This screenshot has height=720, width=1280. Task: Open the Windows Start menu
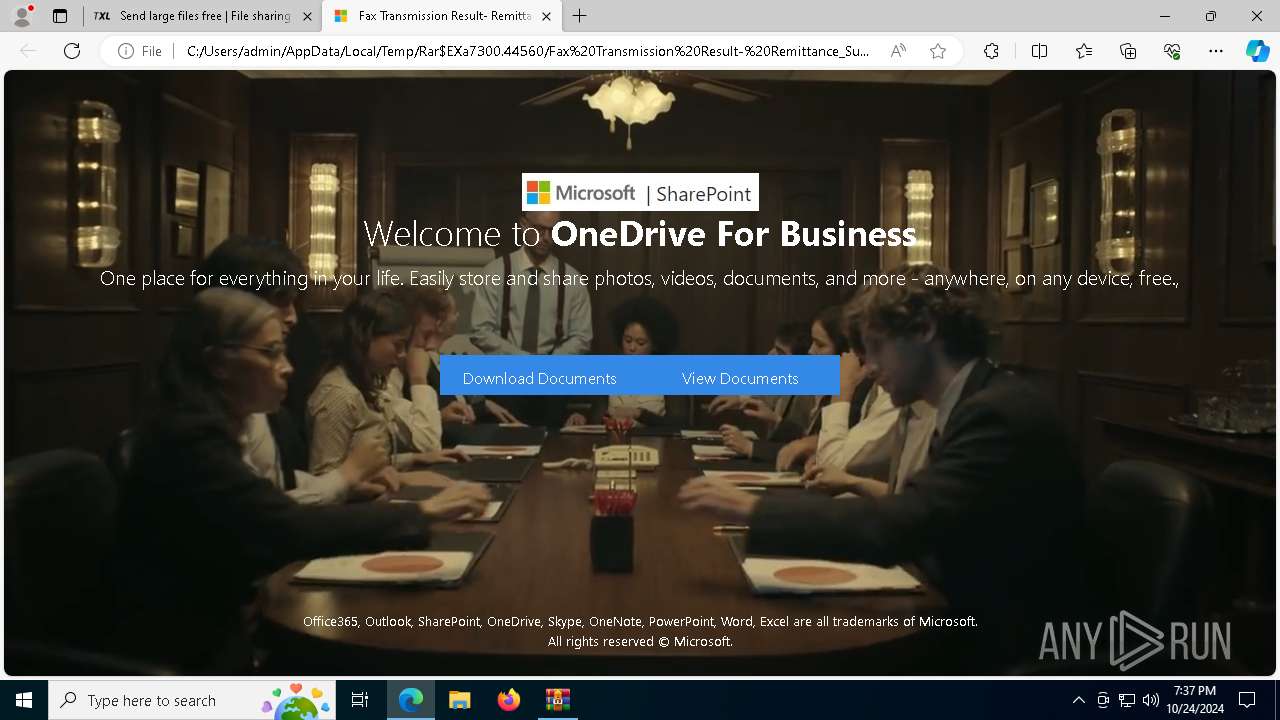24,700
